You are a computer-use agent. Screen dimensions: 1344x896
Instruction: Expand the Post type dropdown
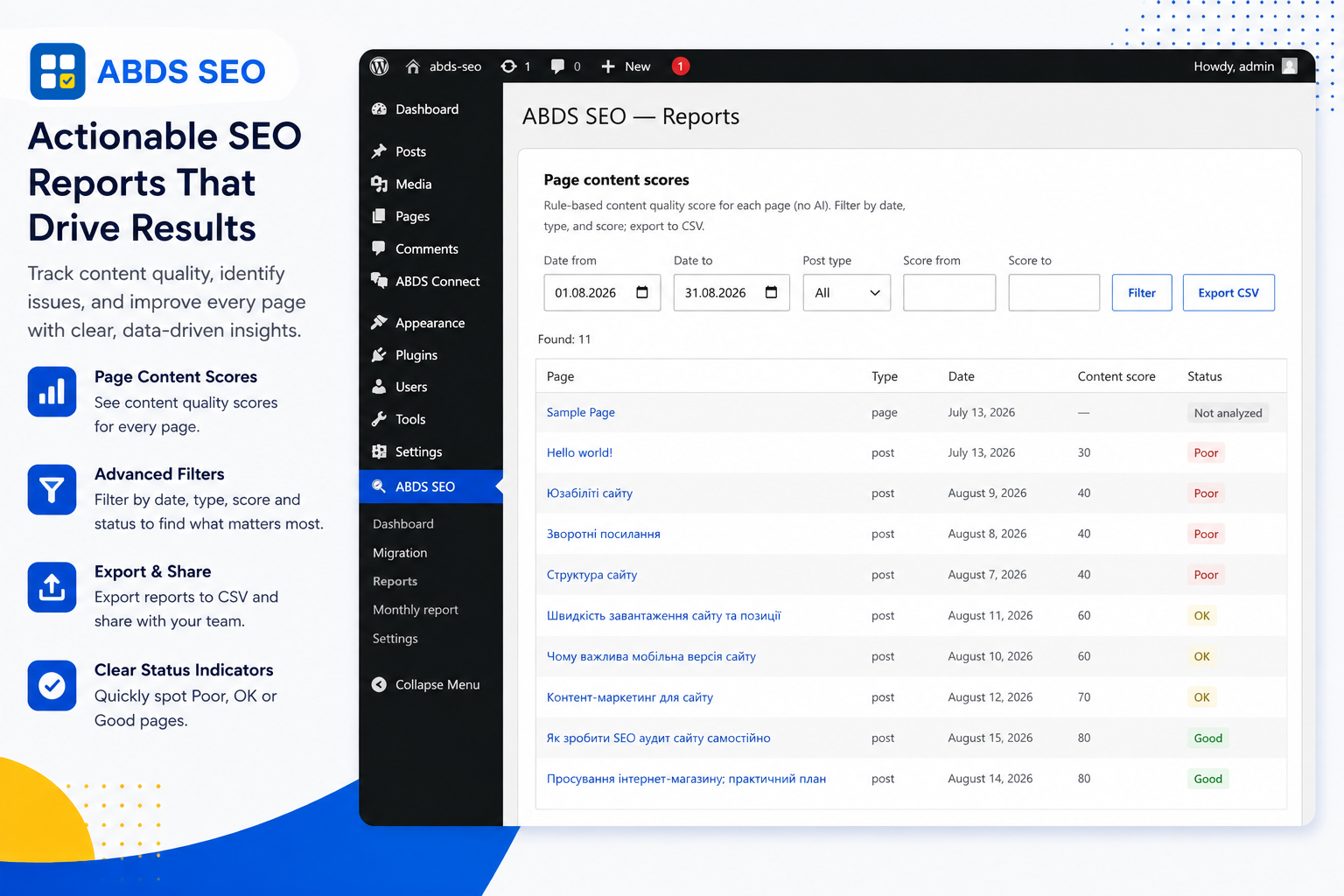click(x=846, y=293)
